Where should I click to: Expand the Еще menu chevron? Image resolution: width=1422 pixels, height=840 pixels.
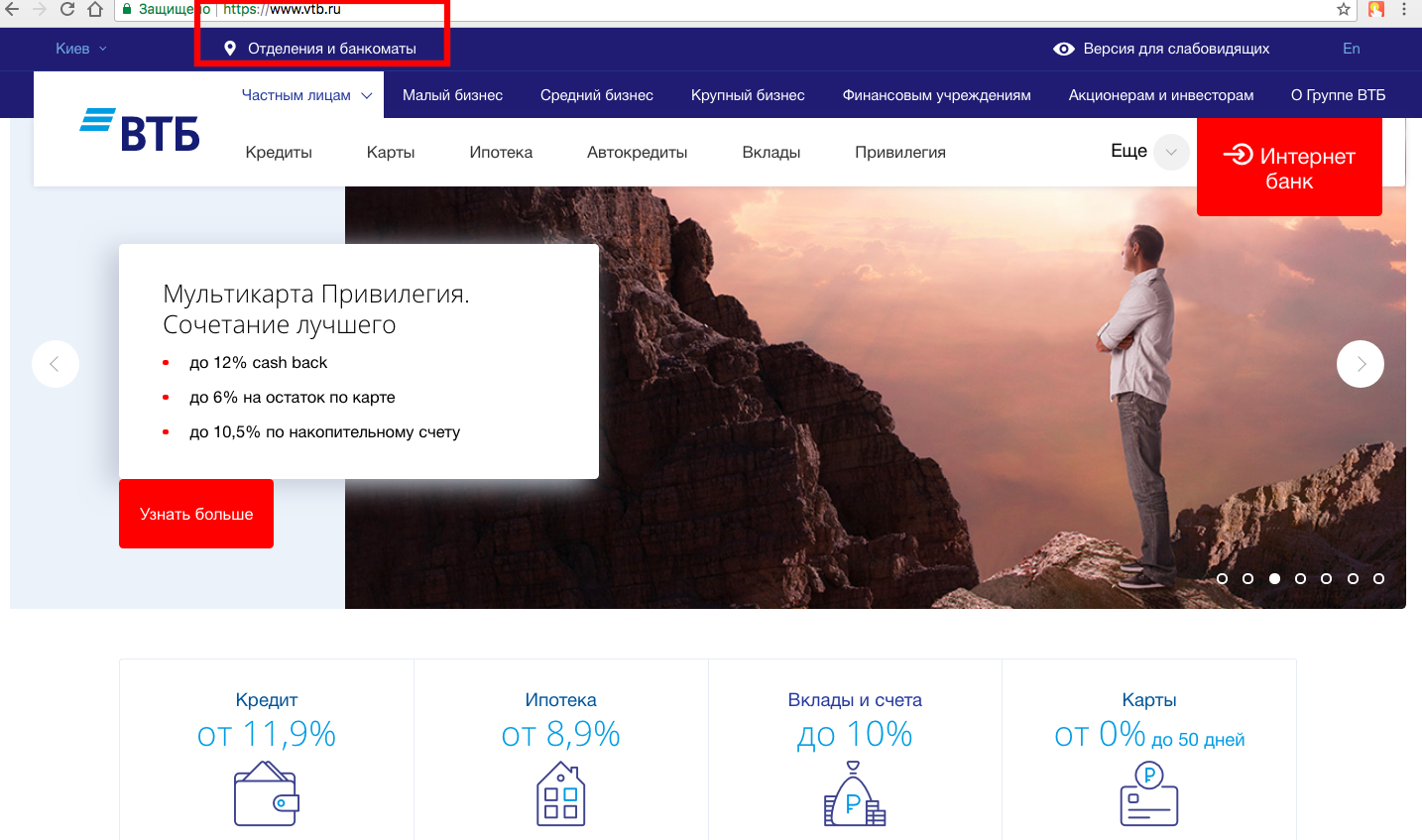coord(1171,152)
